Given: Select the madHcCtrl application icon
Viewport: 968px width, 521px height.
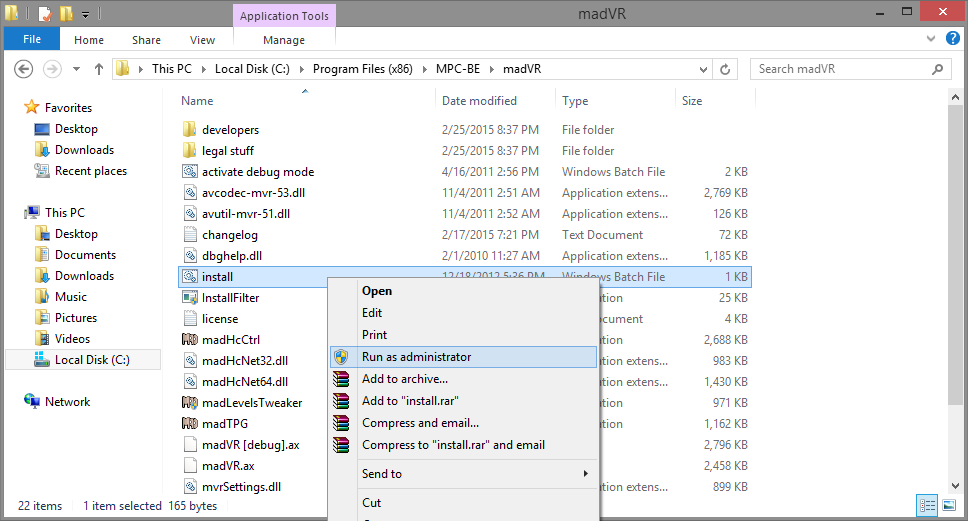Looking at the screenshot, I should (x=190, y=340).
